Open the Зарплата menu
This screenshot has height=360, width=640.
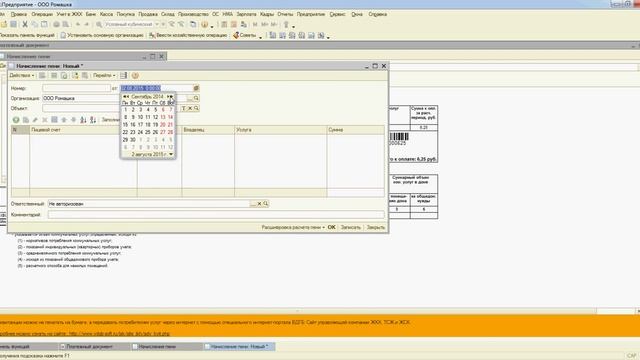coord(247,14)
